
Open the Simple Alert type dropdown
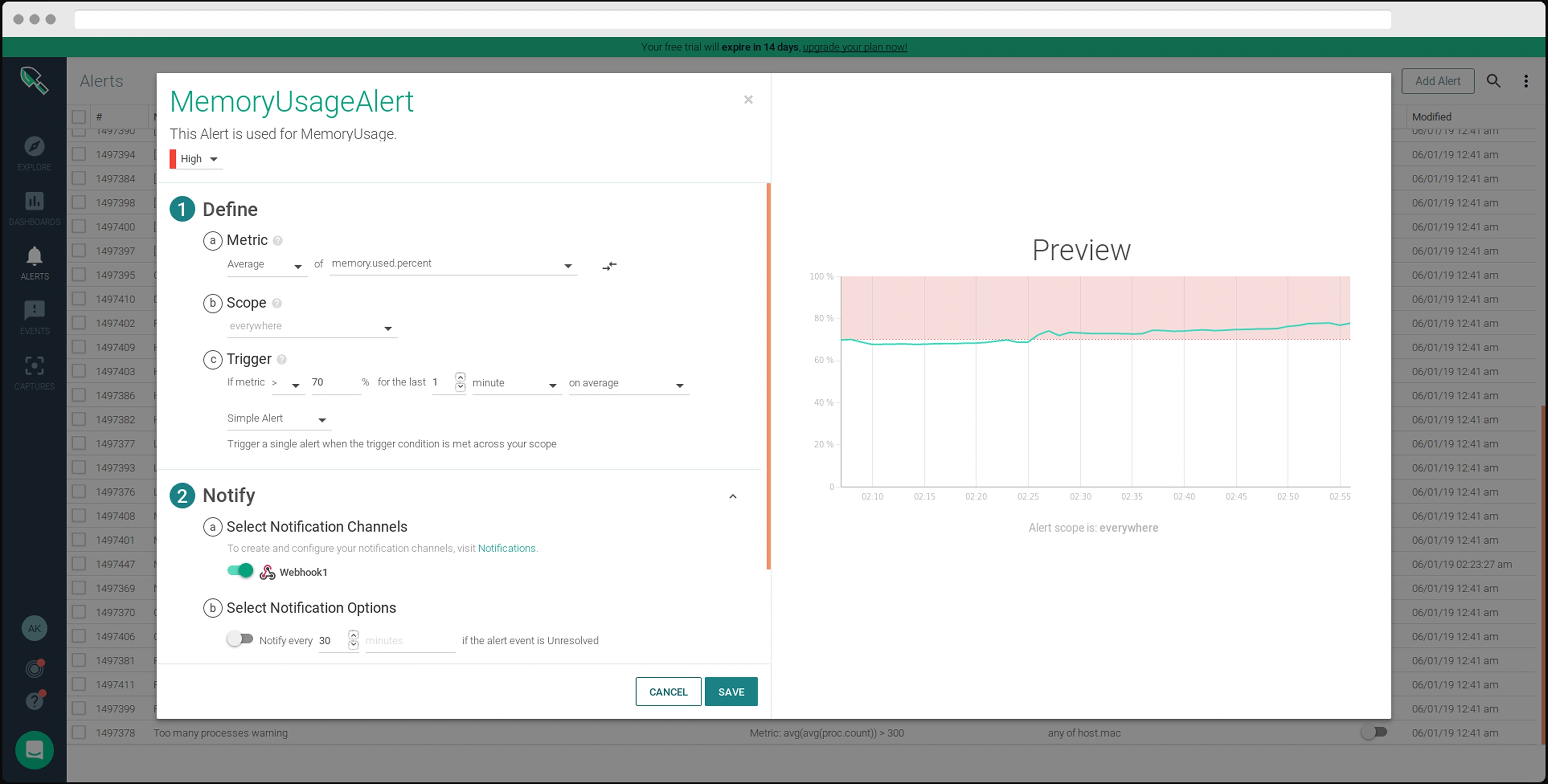click(278, 419)
